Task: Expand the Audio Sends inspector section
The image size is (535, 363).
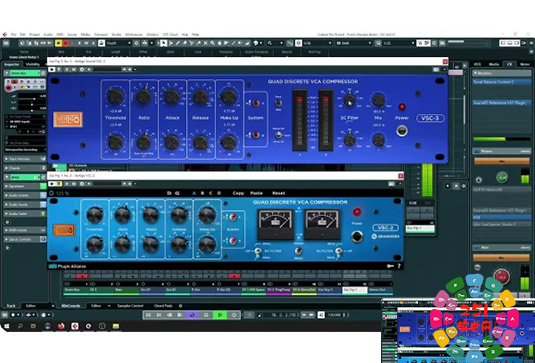Action: tap(25, 204)
